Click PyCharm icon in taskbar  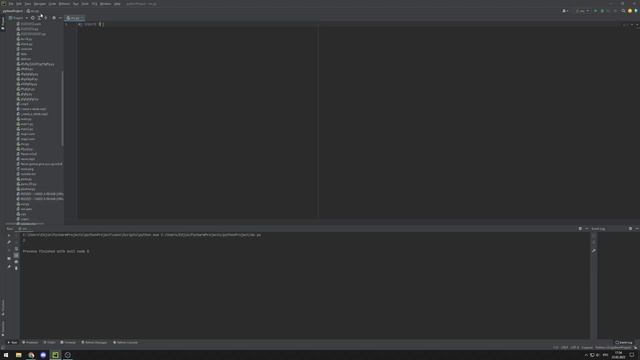[x=55, y=355]
